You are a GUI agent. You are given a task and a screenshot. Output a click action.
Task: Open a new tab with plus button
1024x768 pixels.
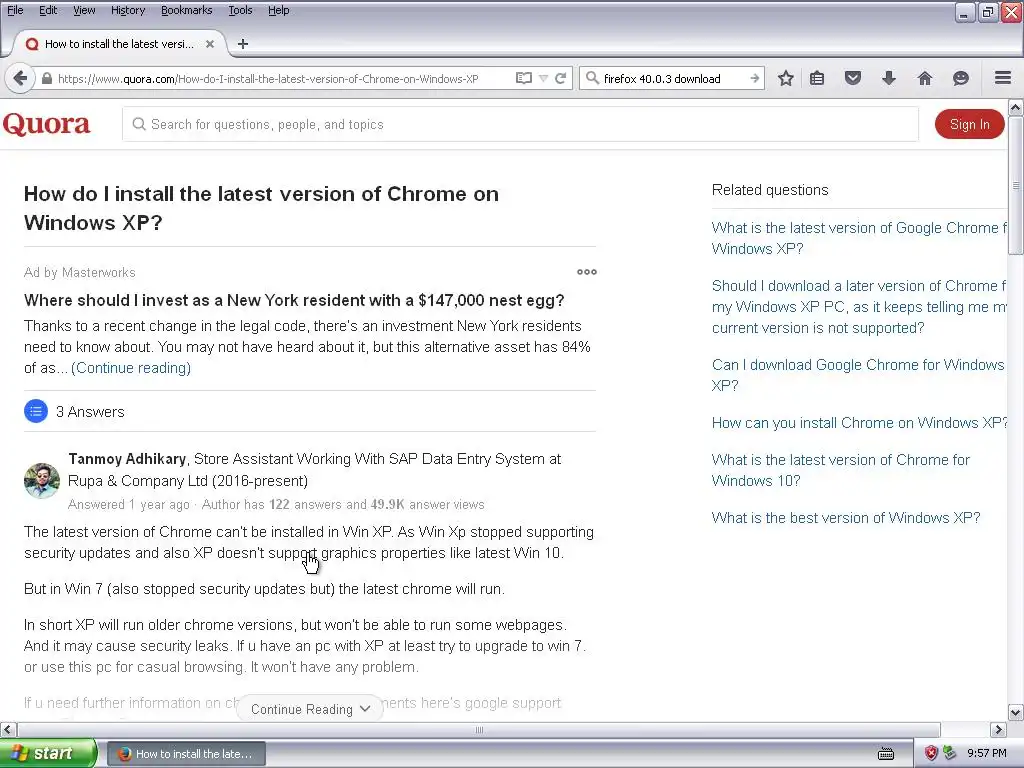pos(243,44)
